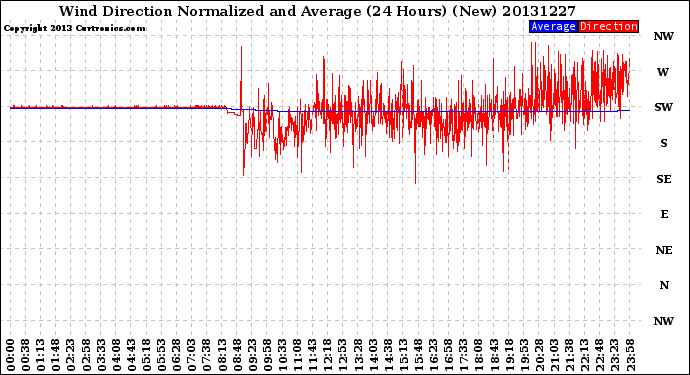Click the 18:08 time axis label
Screen dimensions: 690x375
[479, 355]
